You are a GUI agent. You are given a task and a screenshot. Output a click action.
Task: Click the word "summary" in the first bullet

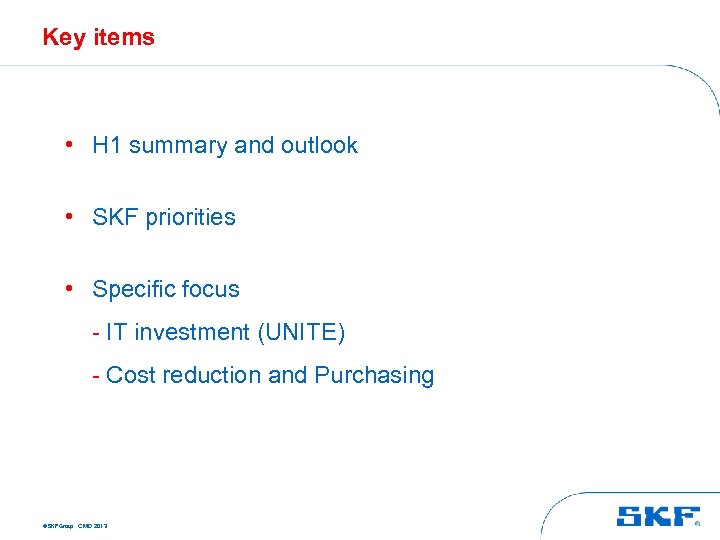pyautogui.click(x=178, y=145)
